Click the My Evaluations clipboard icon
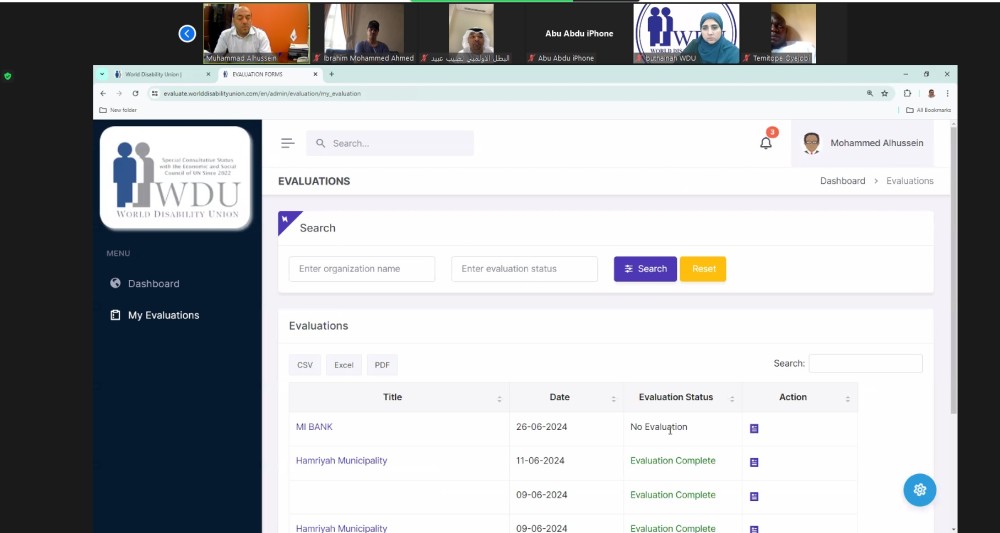This screenshot has width=1000, height=533. pos(115,315)
